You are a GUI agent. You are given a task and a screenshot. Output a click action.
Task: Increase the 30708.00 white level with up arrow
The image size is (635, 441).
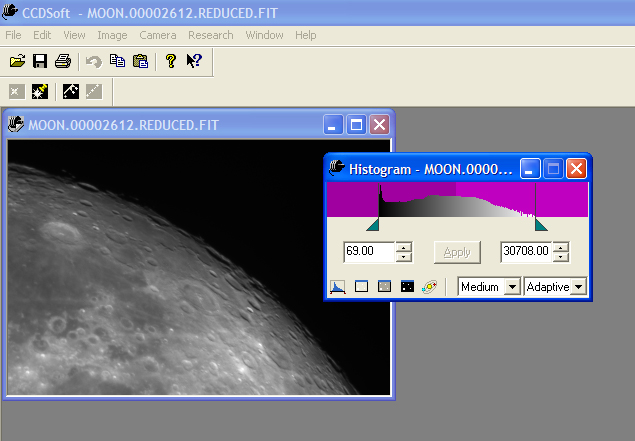click(x=561, y=247)
